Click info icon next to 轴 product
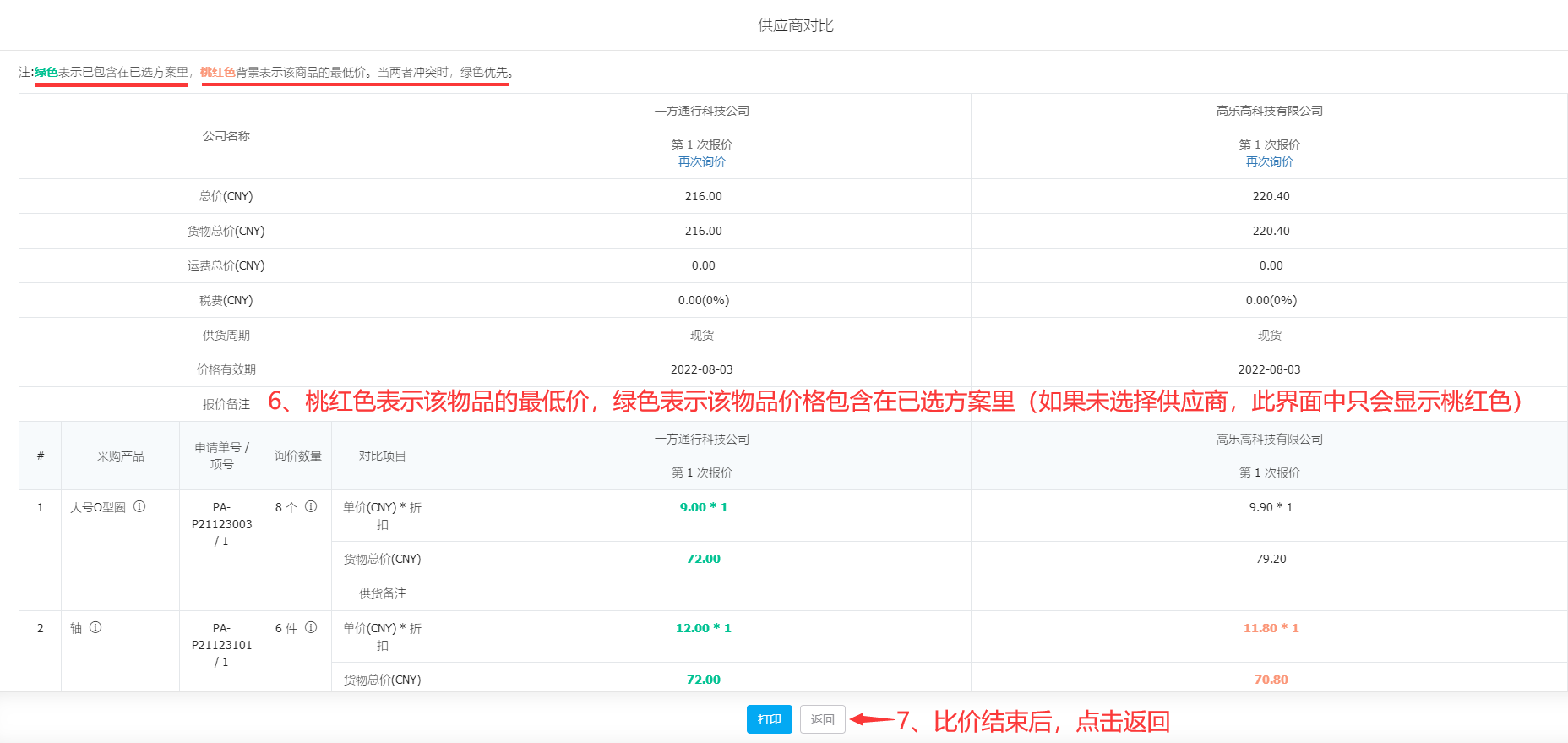The image size is (1568, 743). [x=95, y=627]
